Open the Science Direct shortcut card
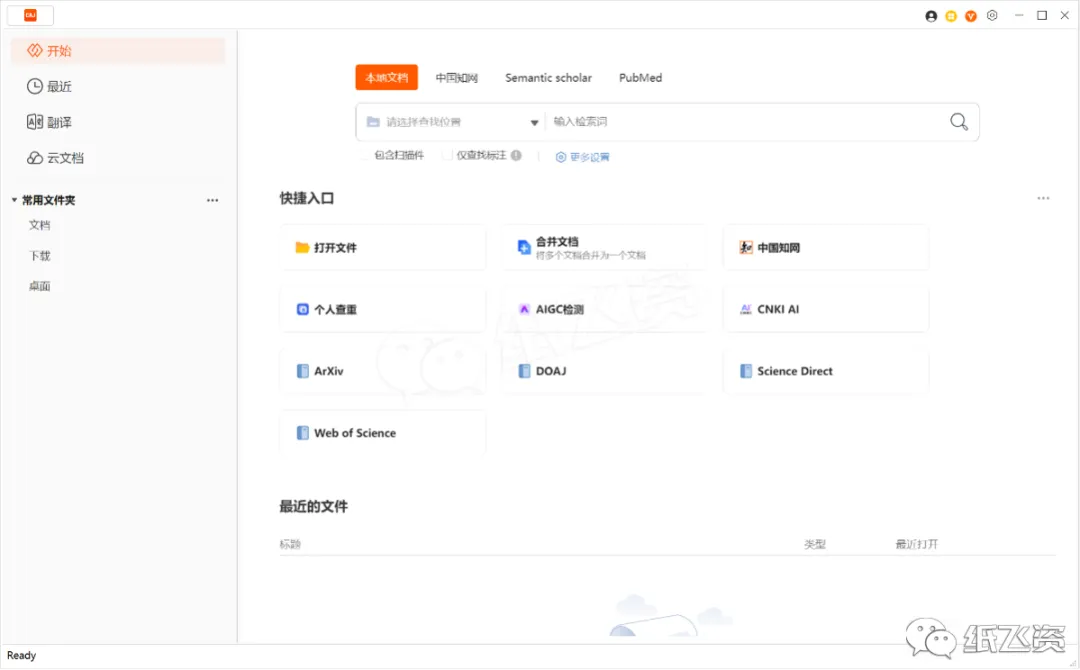1080x670 pixels. click(827, 371)
